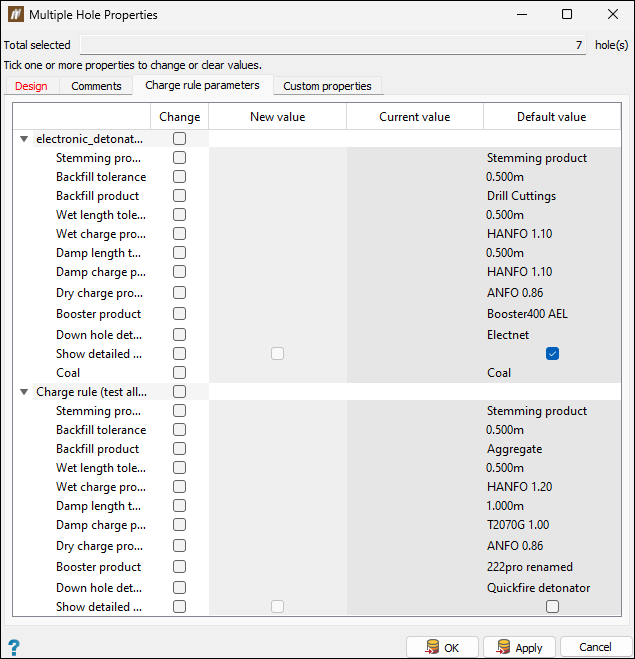The image size is (635, 659).
Task: Maximize the Multiple Hole Properties window
Action: click(x=567, y=14)
